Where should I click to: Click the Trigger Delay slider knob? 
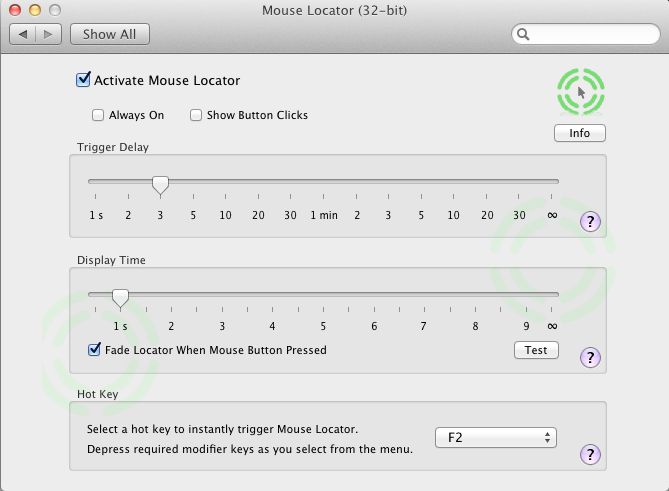tap(160, 185)
